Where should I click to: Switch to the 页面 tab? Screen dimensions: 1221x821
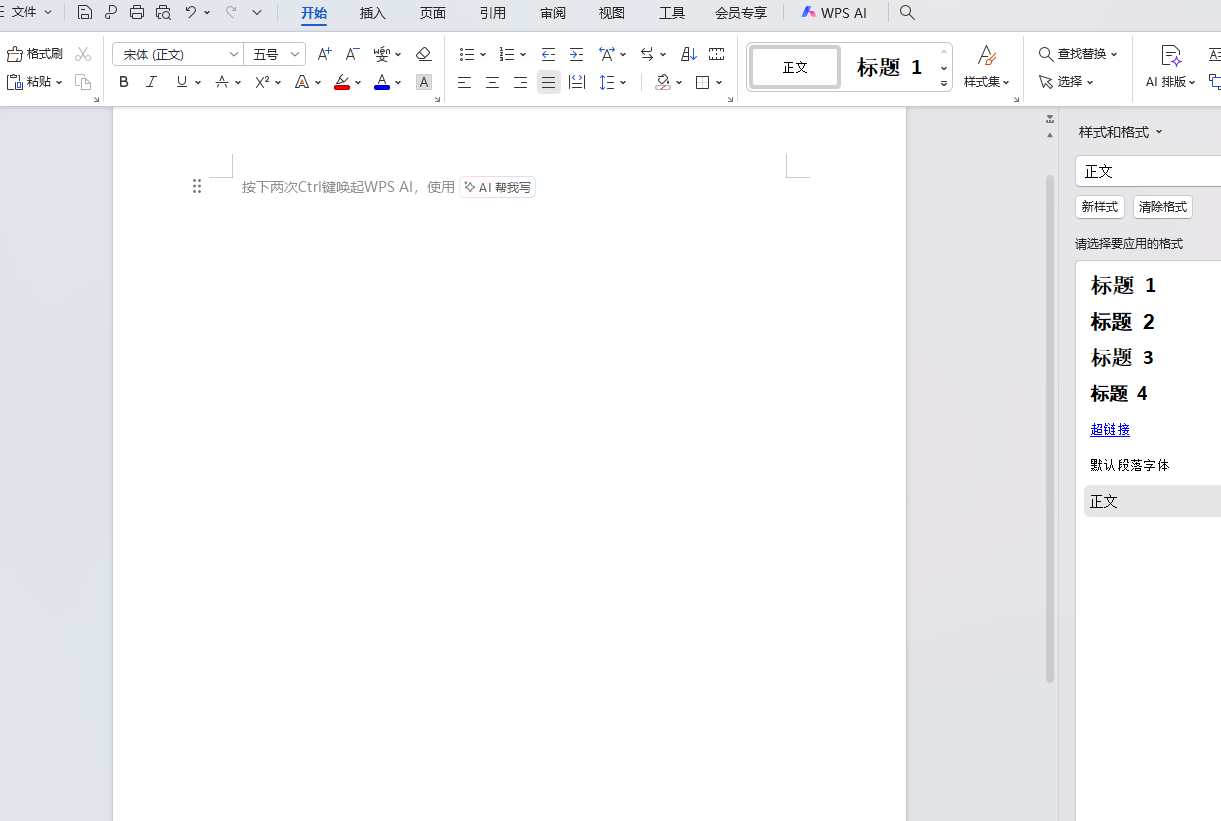coord(433,13)
